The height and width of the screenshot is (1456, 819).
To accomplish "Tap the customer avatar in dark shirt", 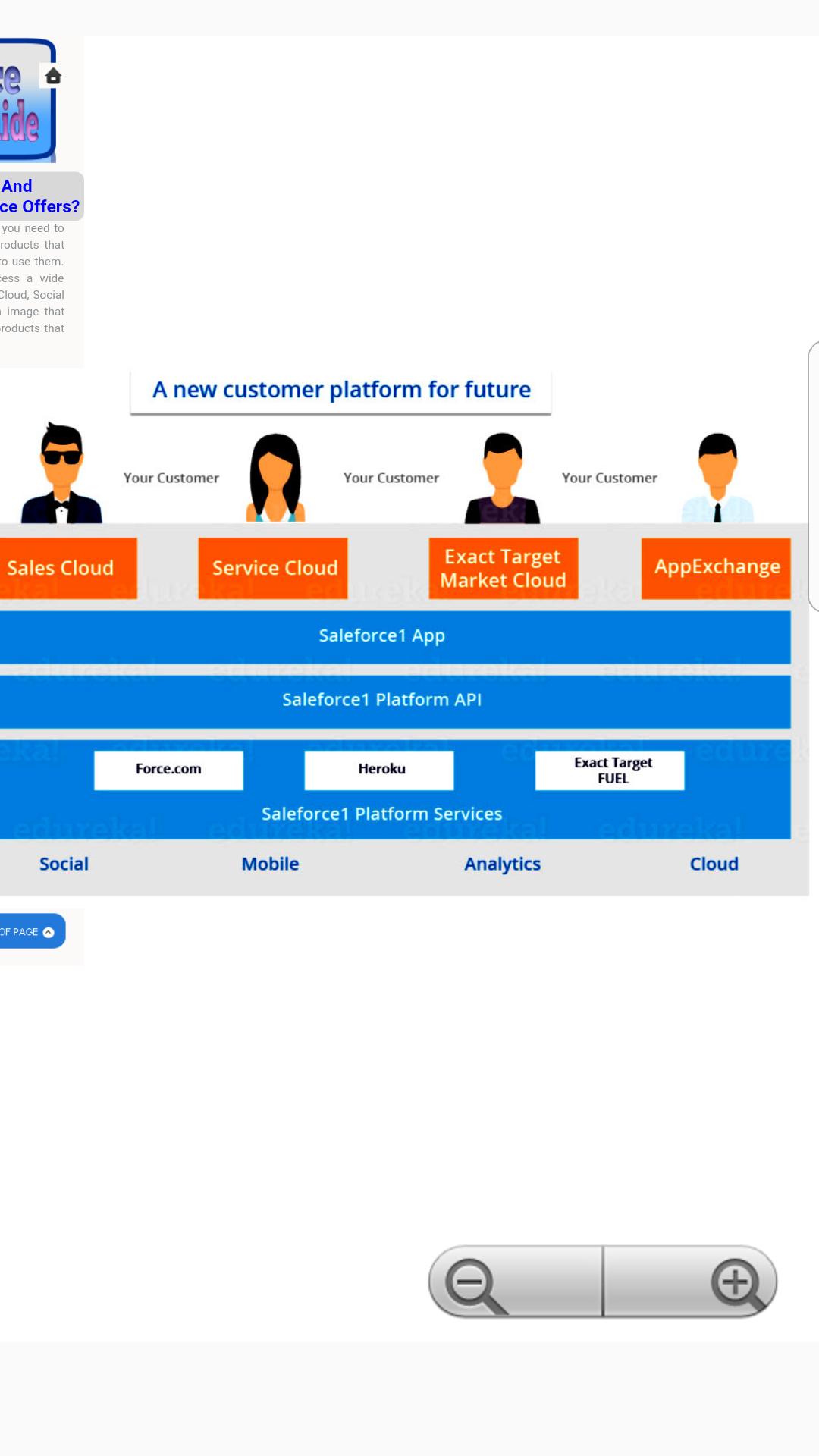I will tap(502, 478).
